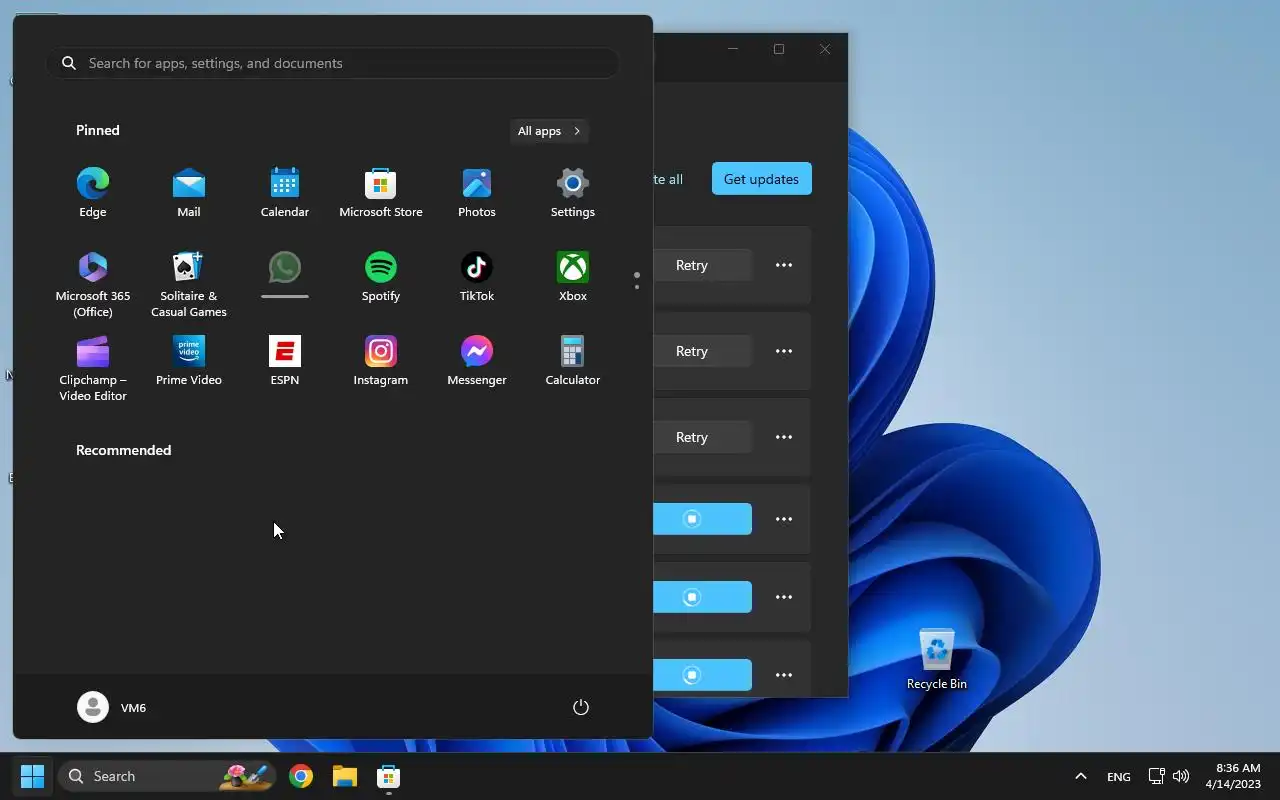This screenshot has height=800, width=1280.
Task: Click the Start menu search field
Action: tap(332, 63)
